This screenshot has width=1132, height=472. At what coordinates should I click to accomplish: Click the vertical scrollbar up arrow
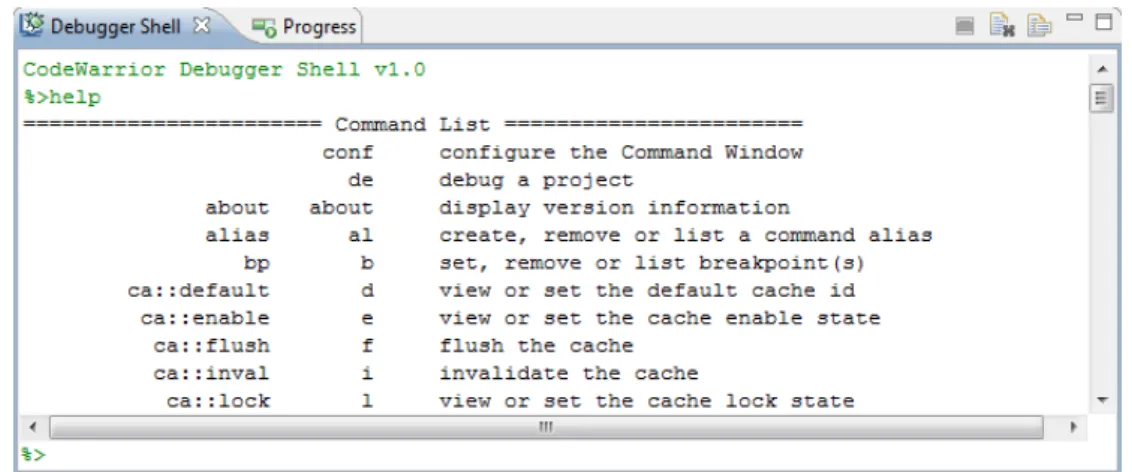click(1102, 70)
